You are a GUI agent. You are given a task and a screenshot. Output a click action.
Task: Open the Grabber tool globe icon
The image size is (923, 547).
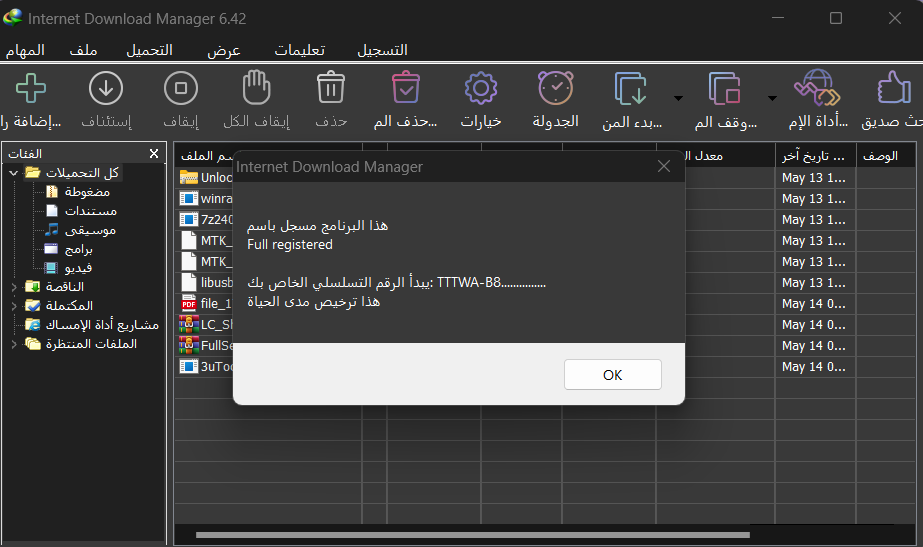[x=817, y=88]
